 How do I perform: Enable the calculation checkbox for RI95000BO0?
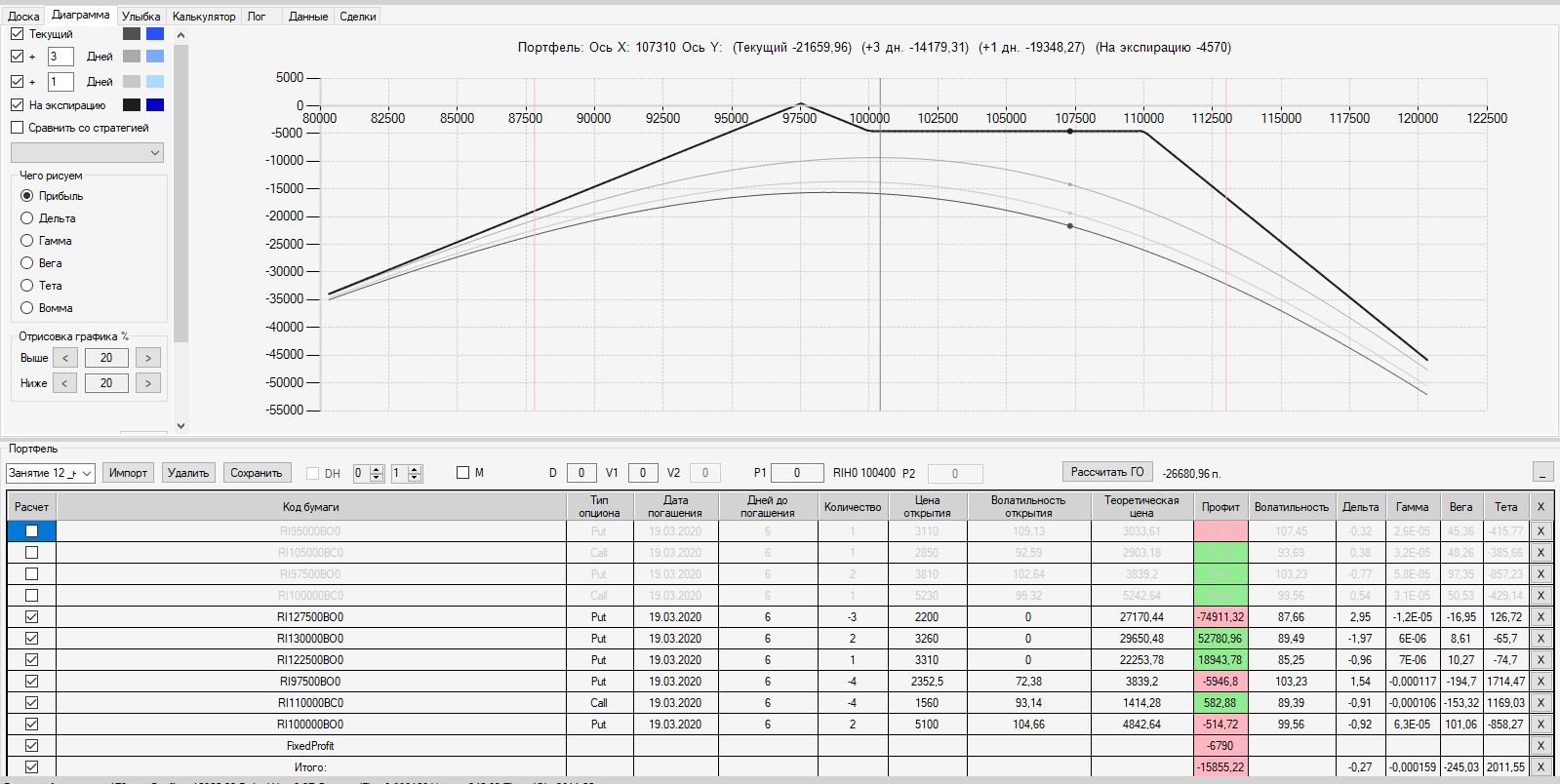point(32,531)
